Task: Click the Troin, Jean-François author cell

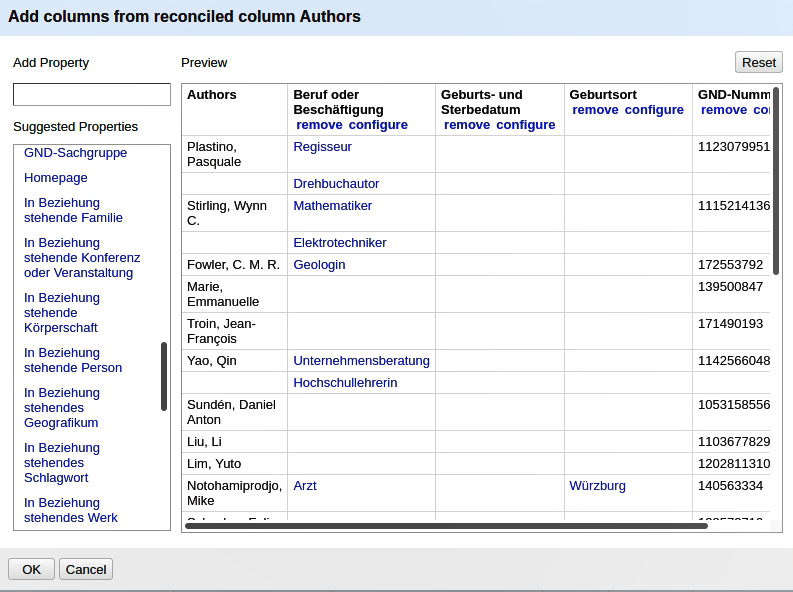Action: (x=235, y=331)
